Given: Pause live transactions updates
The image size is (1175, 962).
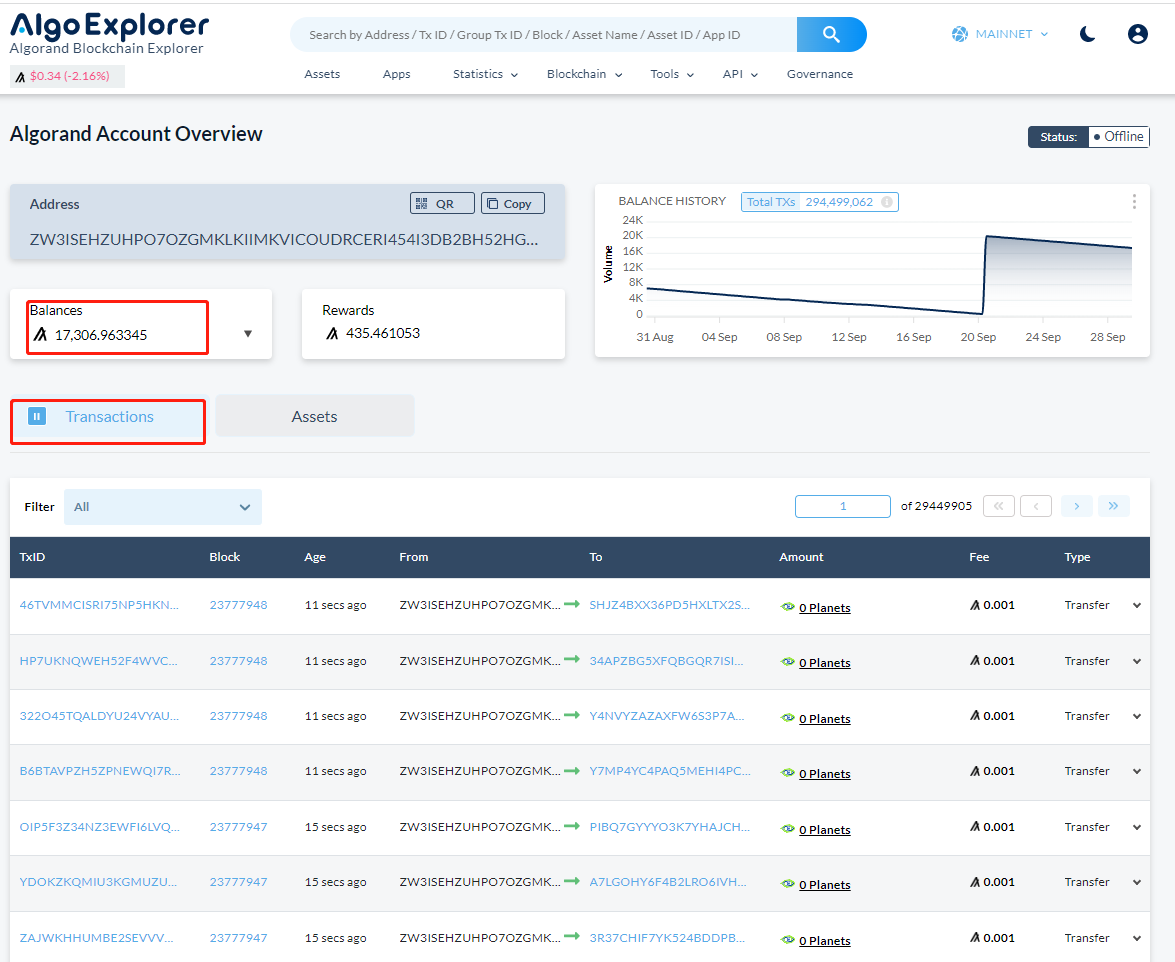Looking at the screenshot, I should (x=37, y=416).
